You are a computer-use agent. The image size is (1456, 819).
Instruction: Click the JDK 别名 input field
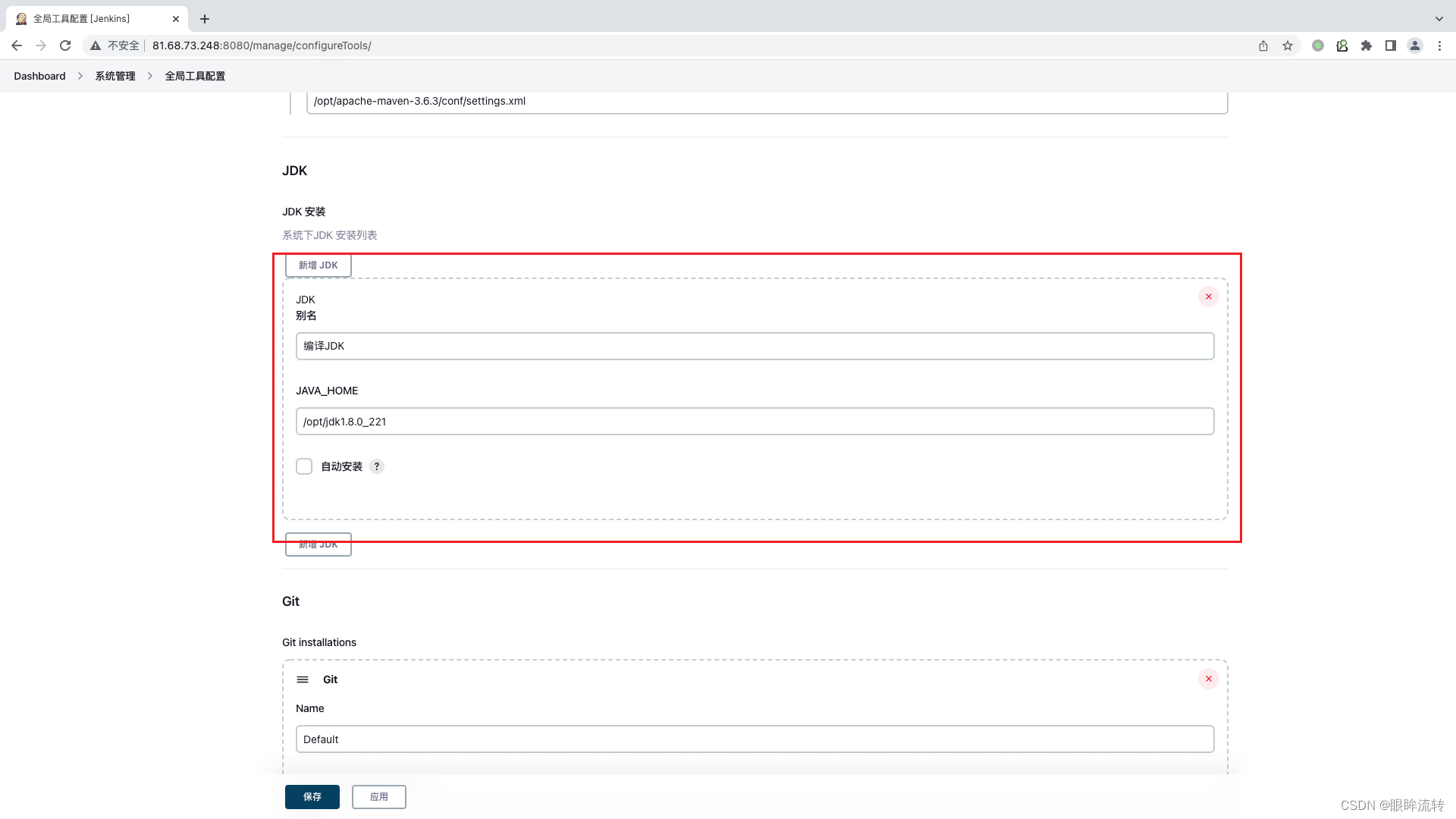[755, 346]
